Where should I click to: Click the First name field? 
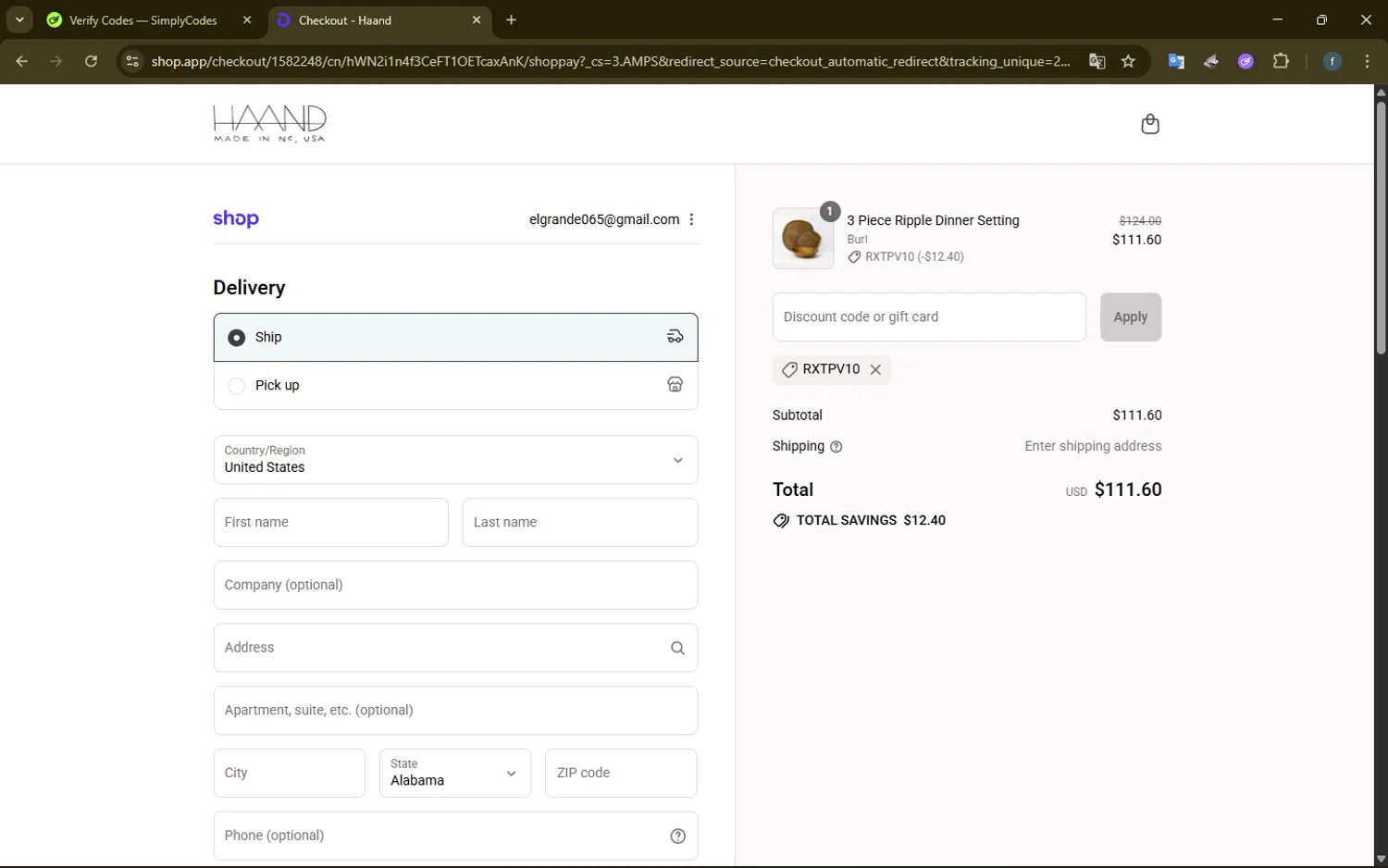330,522
